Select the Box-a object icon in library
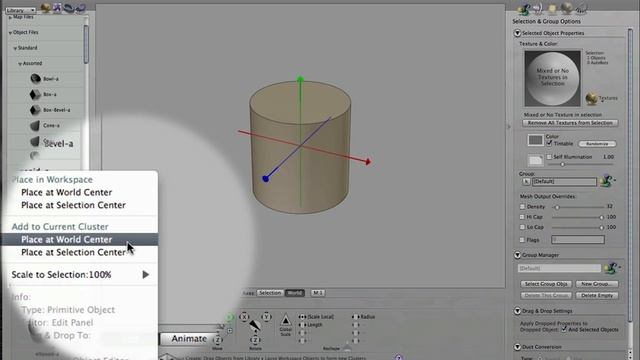 36,94
